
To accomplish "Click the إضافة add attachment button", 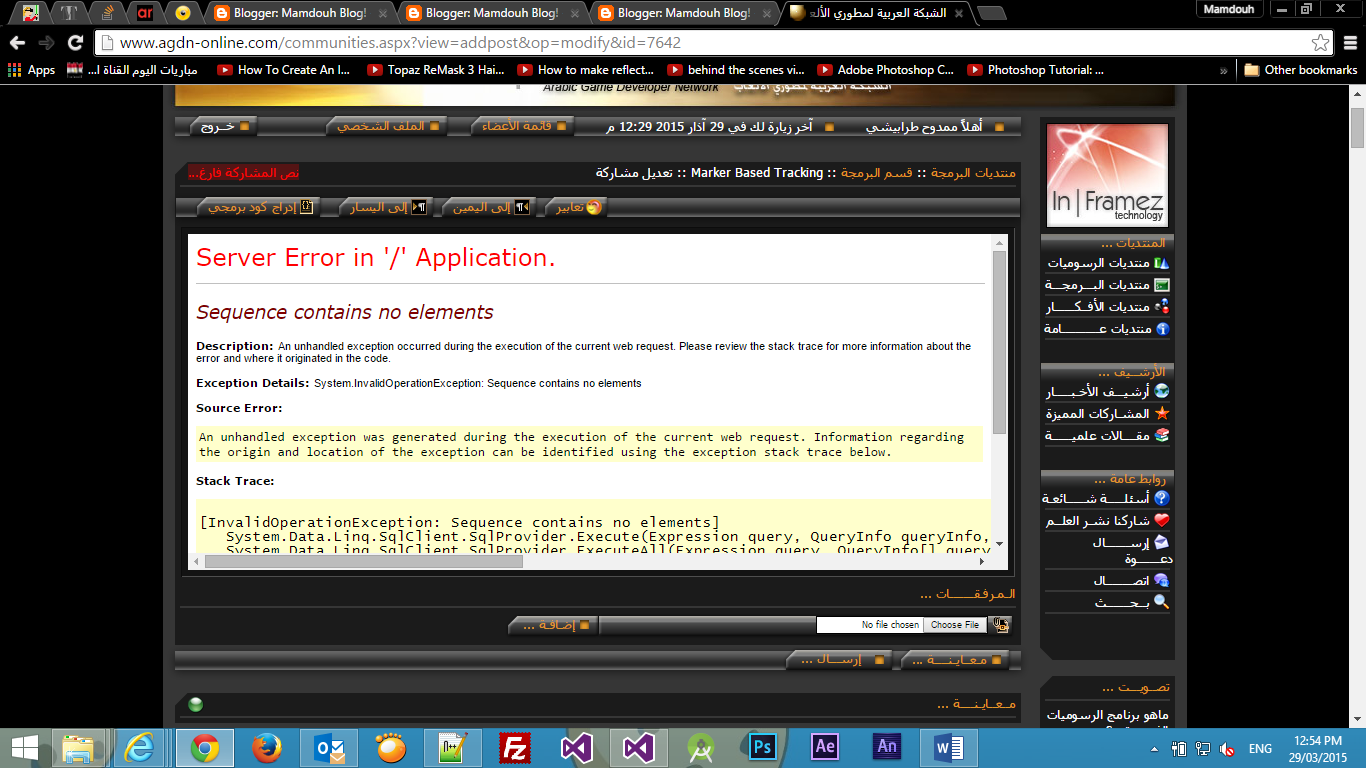I will tap(553, 625).
